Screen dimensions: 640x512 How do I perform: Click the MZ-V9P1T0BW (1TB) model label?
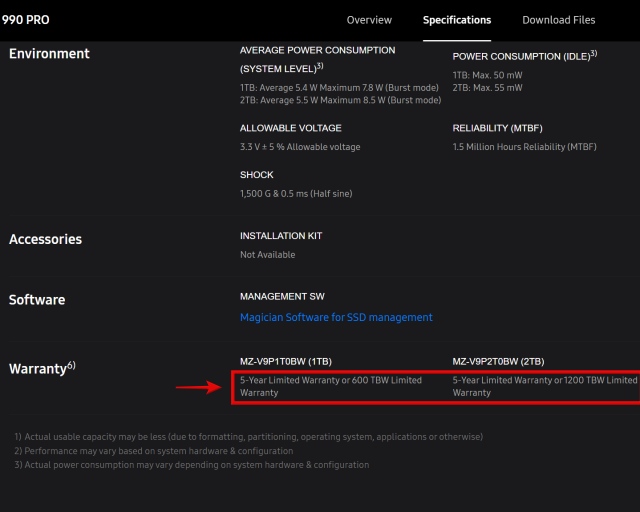[286, 362]
